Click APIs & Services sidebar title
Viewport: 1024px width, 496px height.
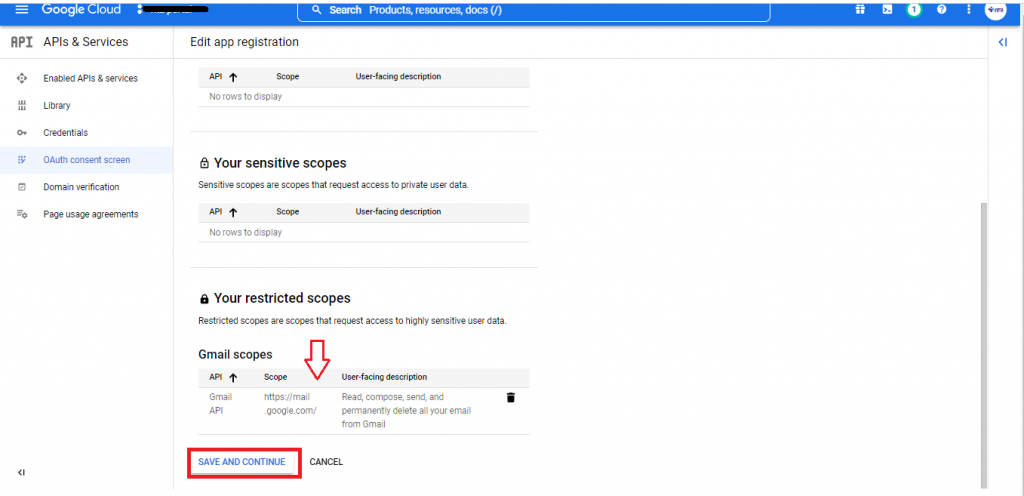click(86, 42)
